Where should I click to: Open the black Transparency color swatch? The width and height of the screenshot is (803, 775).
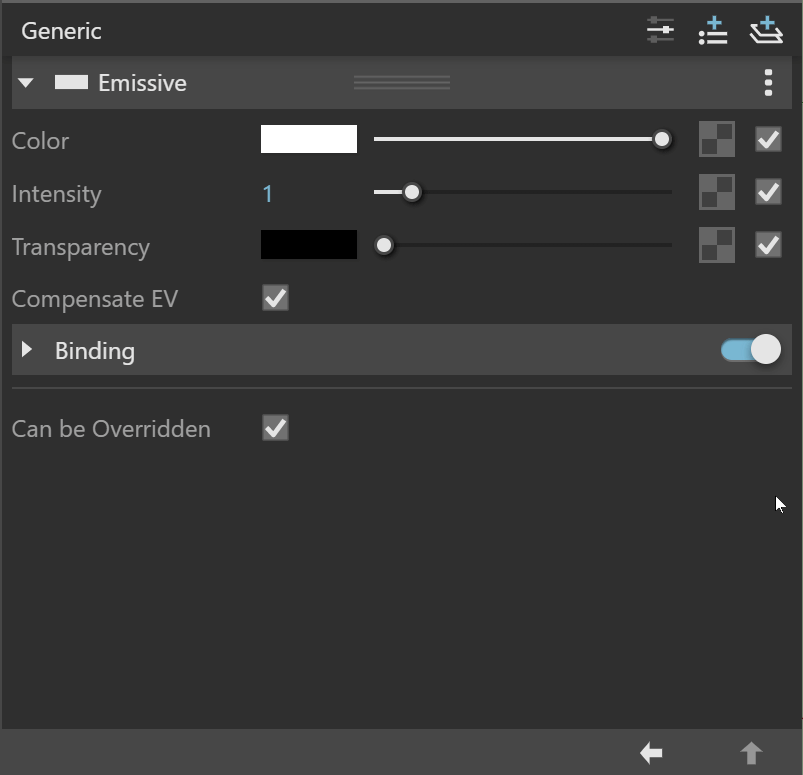pyautogui.click(x=309, y=244)
